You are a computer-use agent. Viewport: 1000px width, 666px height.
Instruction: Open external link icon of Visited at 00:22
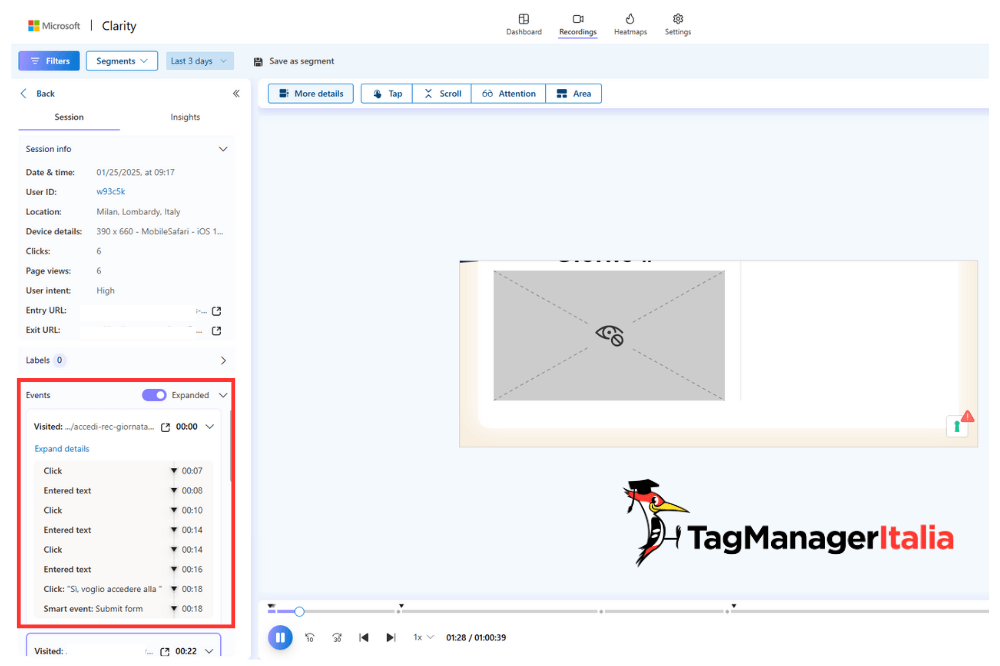165,652
